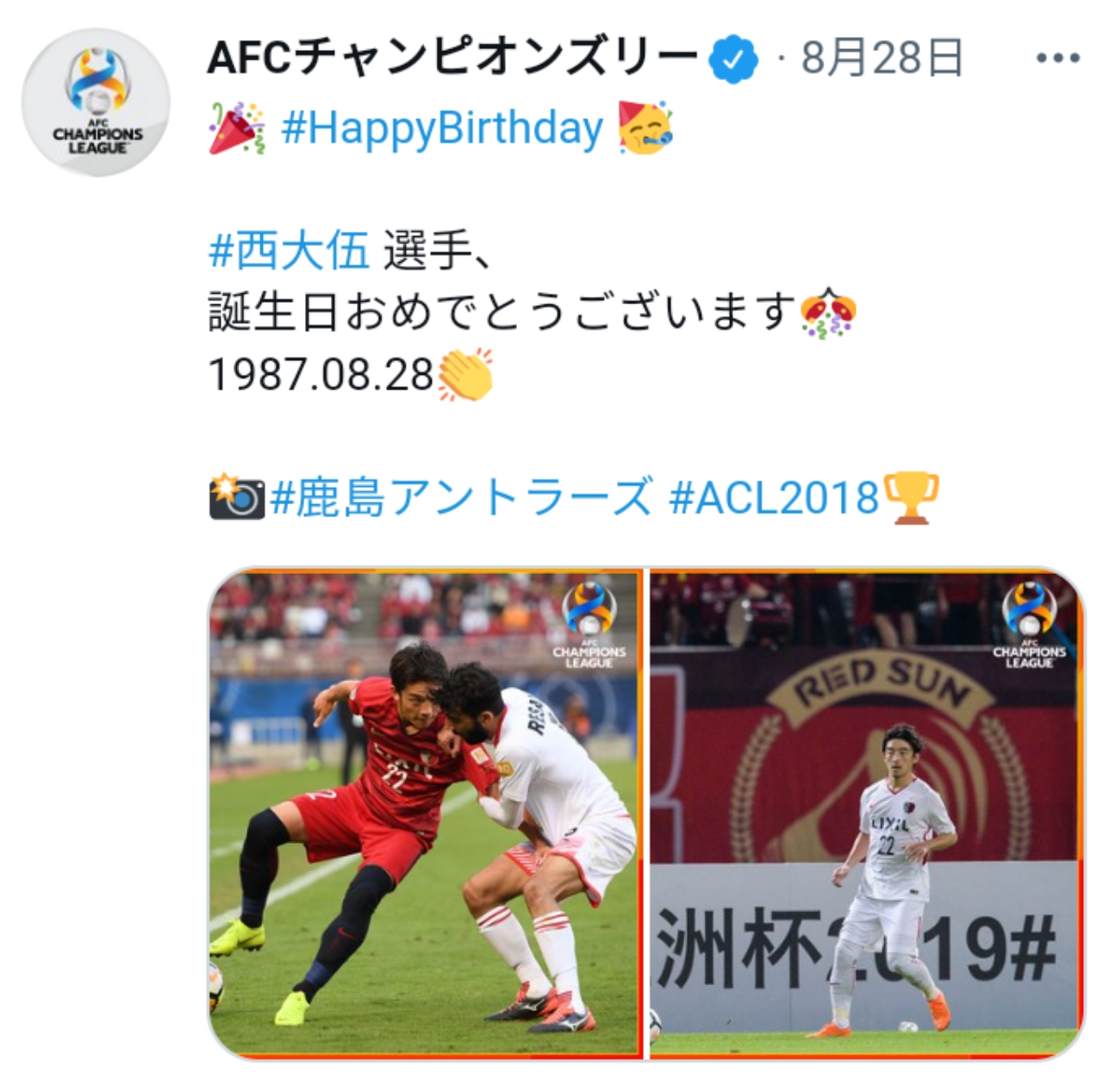Click the partying face emoji after #HappyBirthday
Screen dimensions: 1103x1092
tap(645, 128)
